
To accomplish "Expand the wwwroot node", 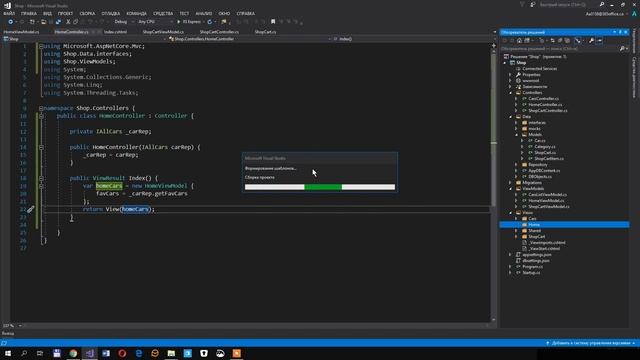I will [x=510, y=81].
